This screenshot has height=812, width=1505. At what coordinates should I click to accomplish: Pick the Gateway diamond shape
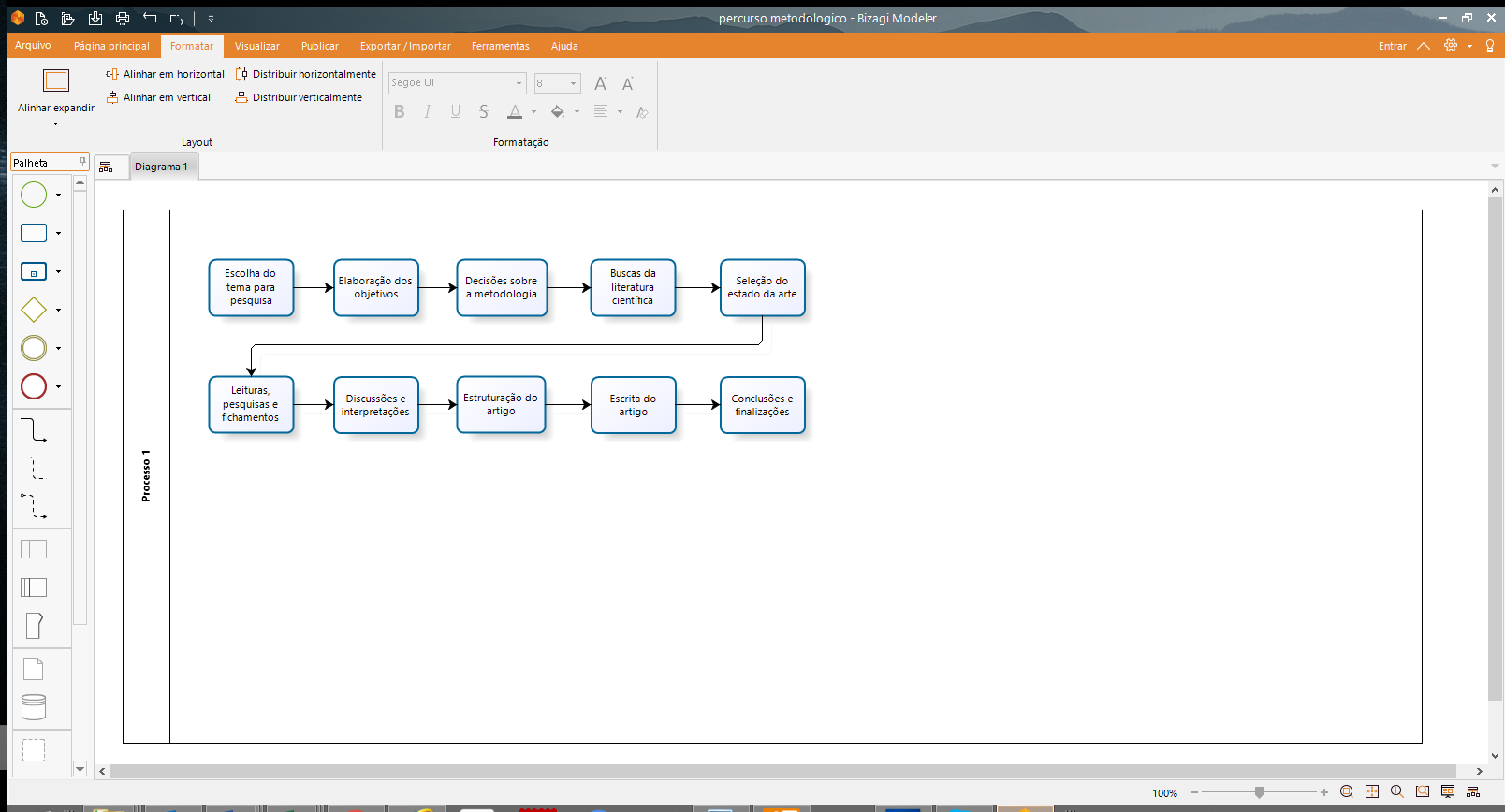34,310
